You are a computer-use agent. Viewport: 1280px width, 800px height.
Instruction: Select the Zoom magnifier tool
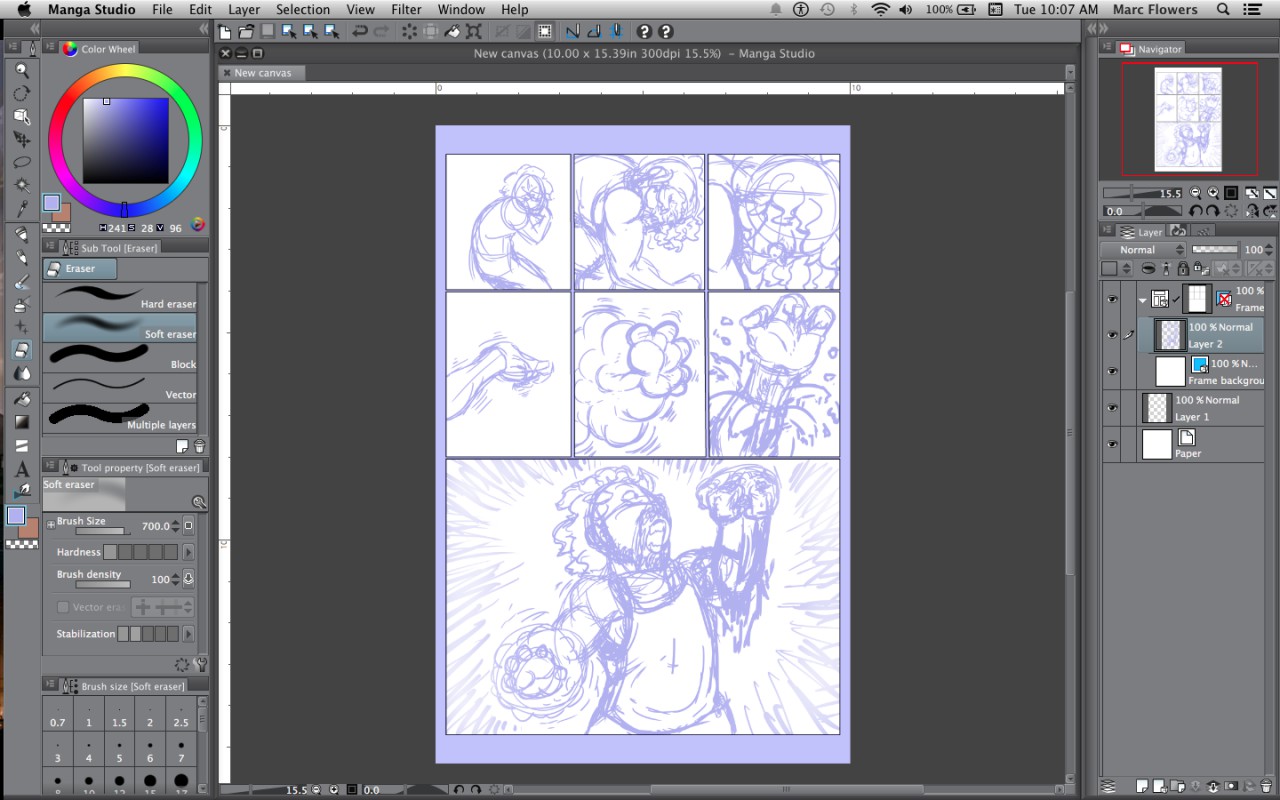coord(21,70)
